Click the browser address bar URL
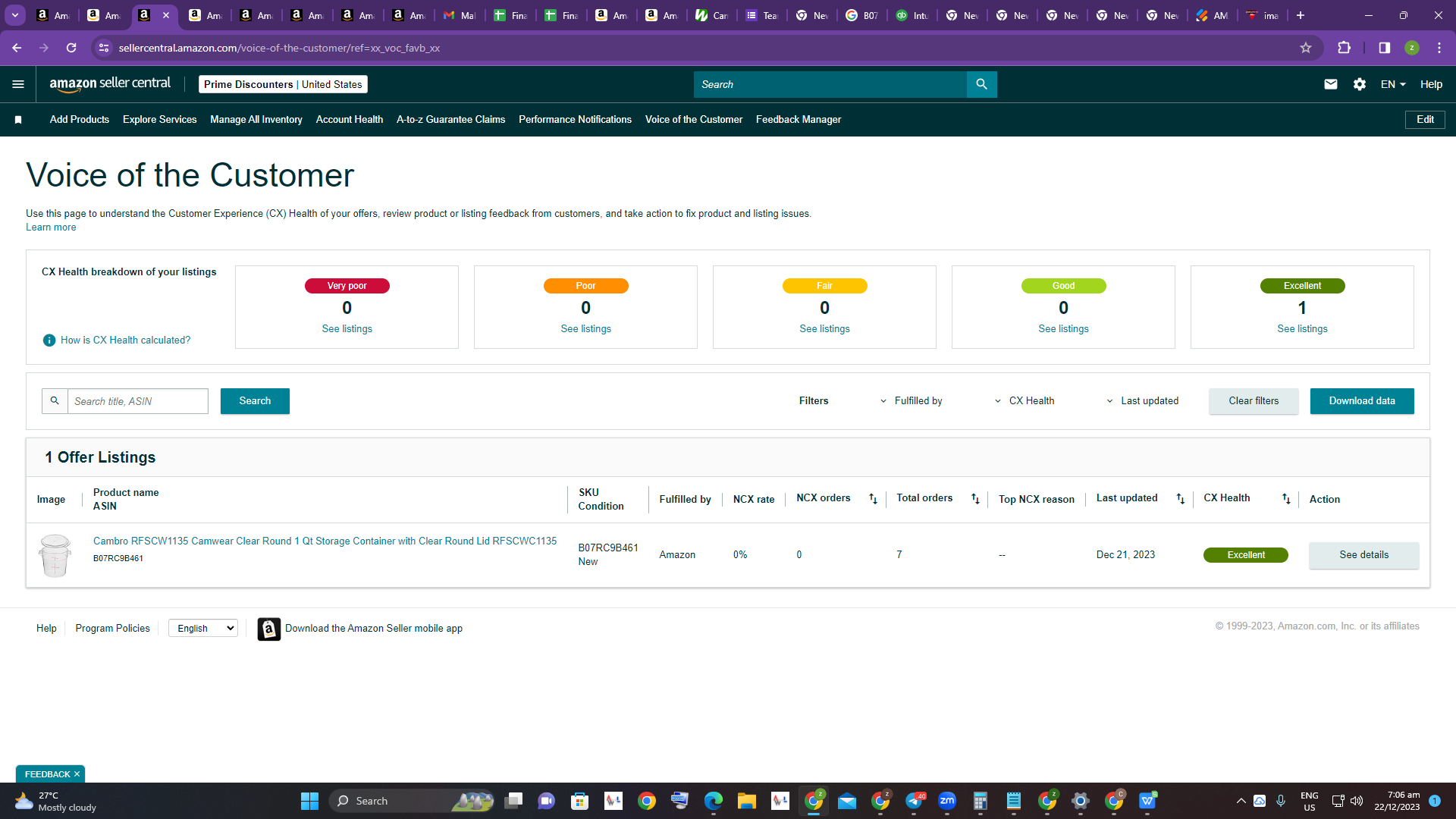Screen dimensions: 1456x819 pos(279,48)
